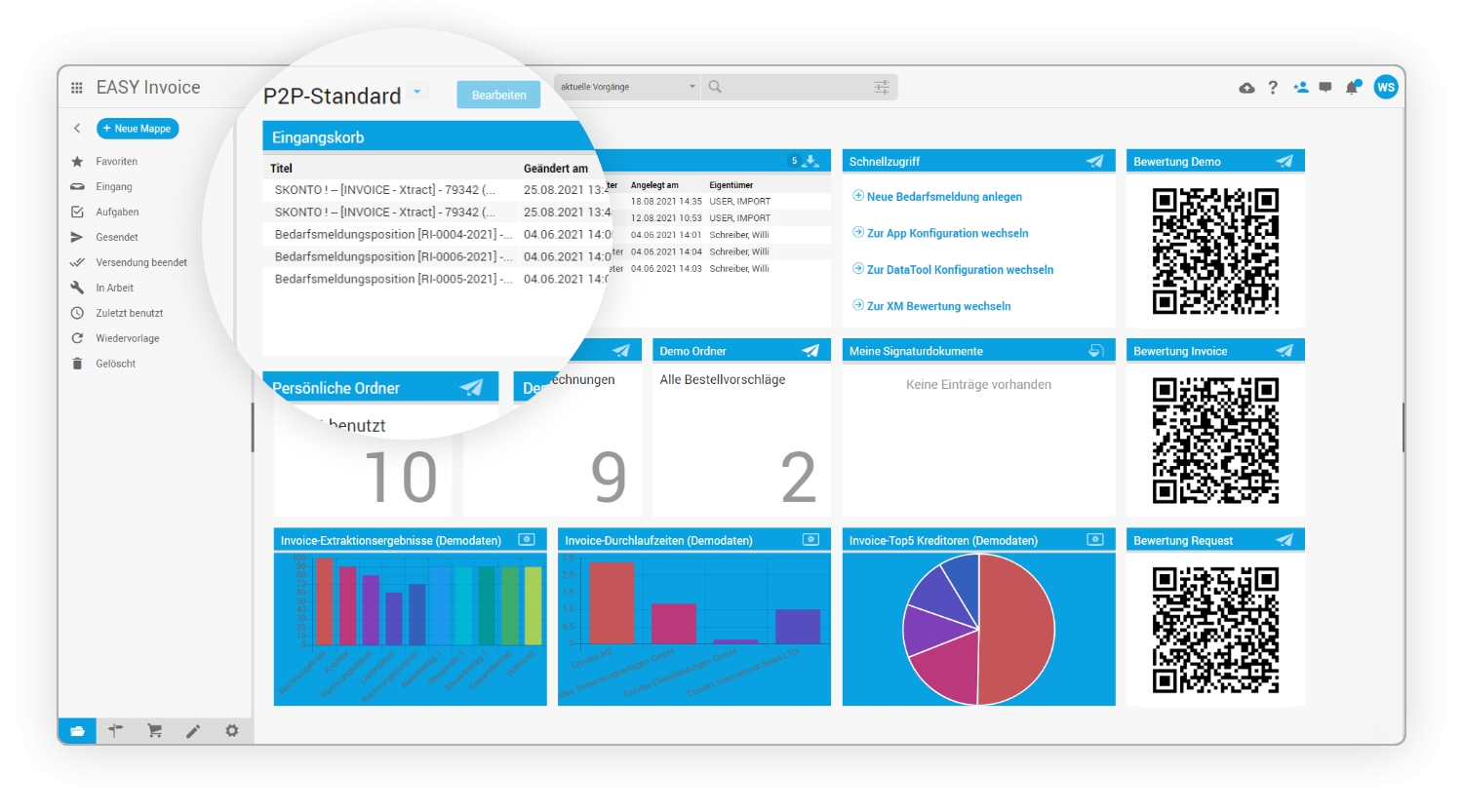Viewport: 1463px width, 812px height.
Task: Click the Bearbeiten button
Action: [x=498, y=95]
